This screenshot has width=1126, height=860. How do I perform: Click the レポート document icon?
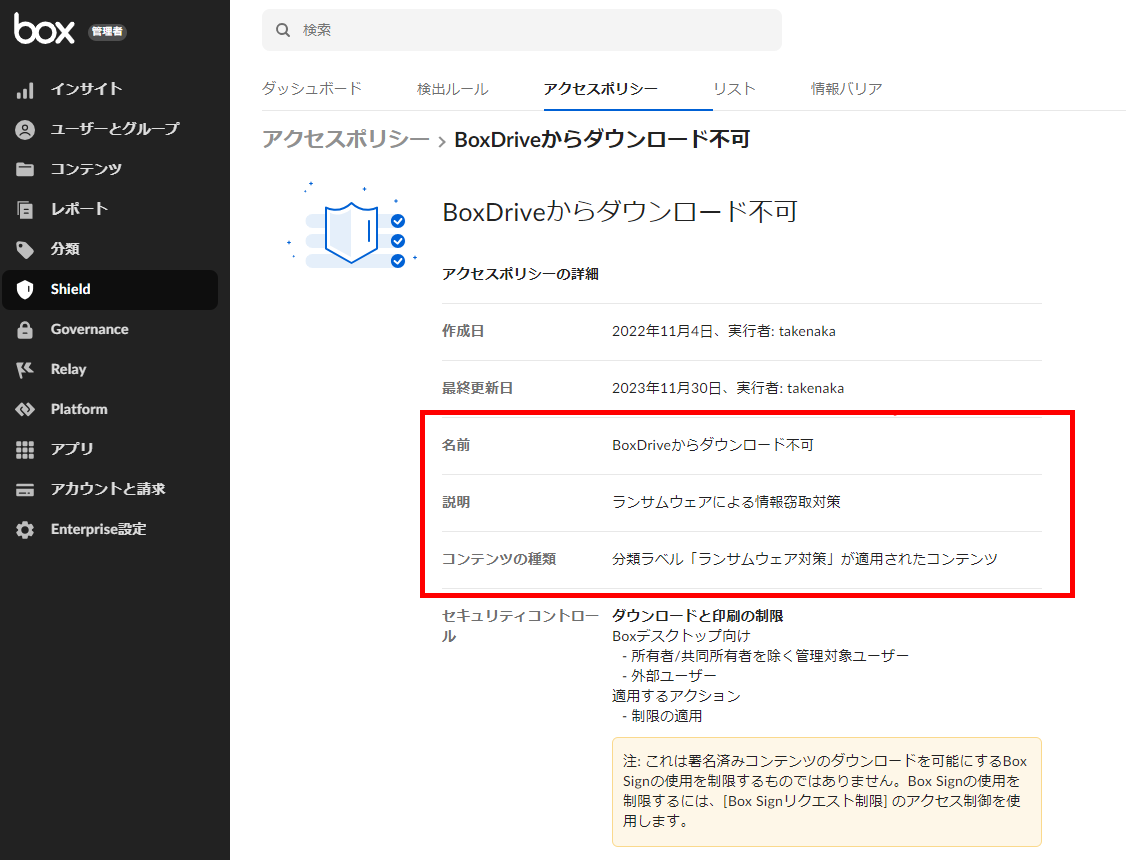[x=25, y=210]
